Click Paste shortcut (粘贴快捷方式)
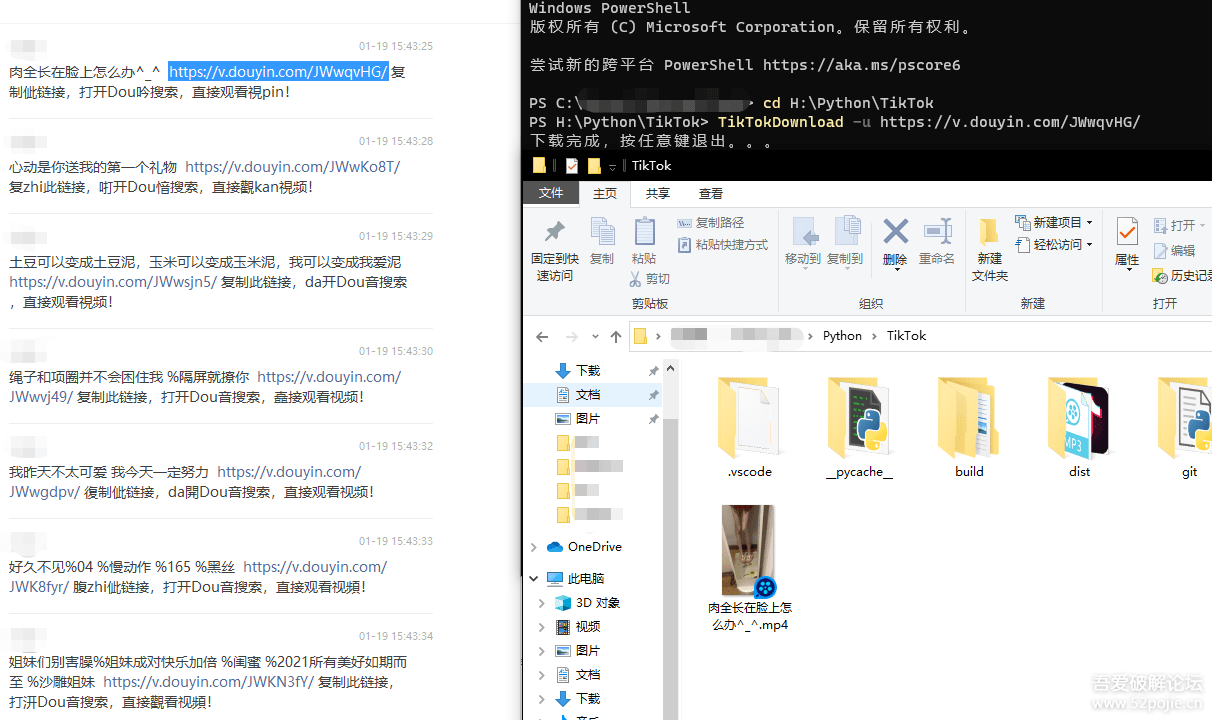 (723, 245)
